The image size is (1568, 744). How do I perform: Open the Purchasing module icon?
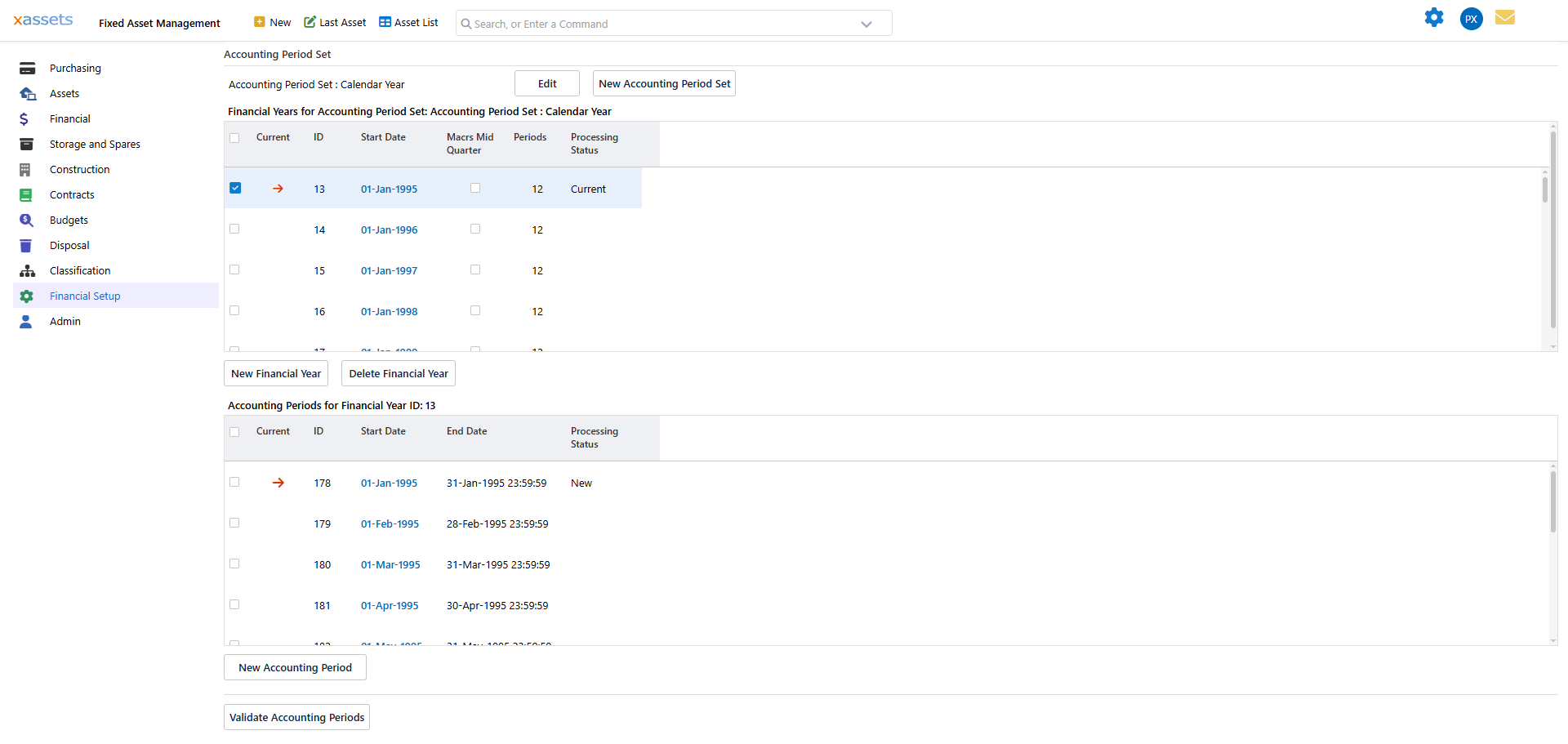coord(27,68)
